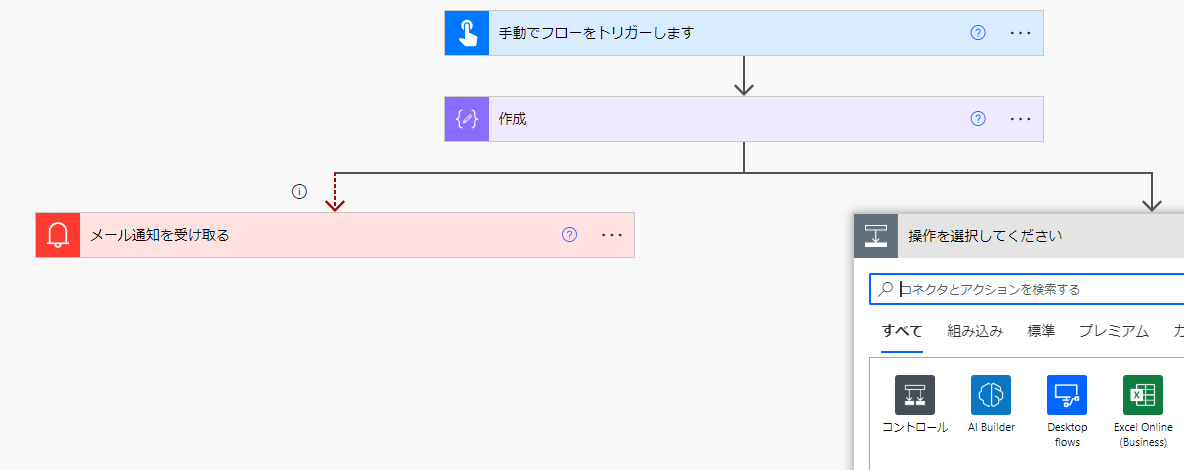Image resolution: width=1184 pixels, height=470 pixels.
Task: Open the 作成 card's ellipsis menu
Action: (1020, 119)
